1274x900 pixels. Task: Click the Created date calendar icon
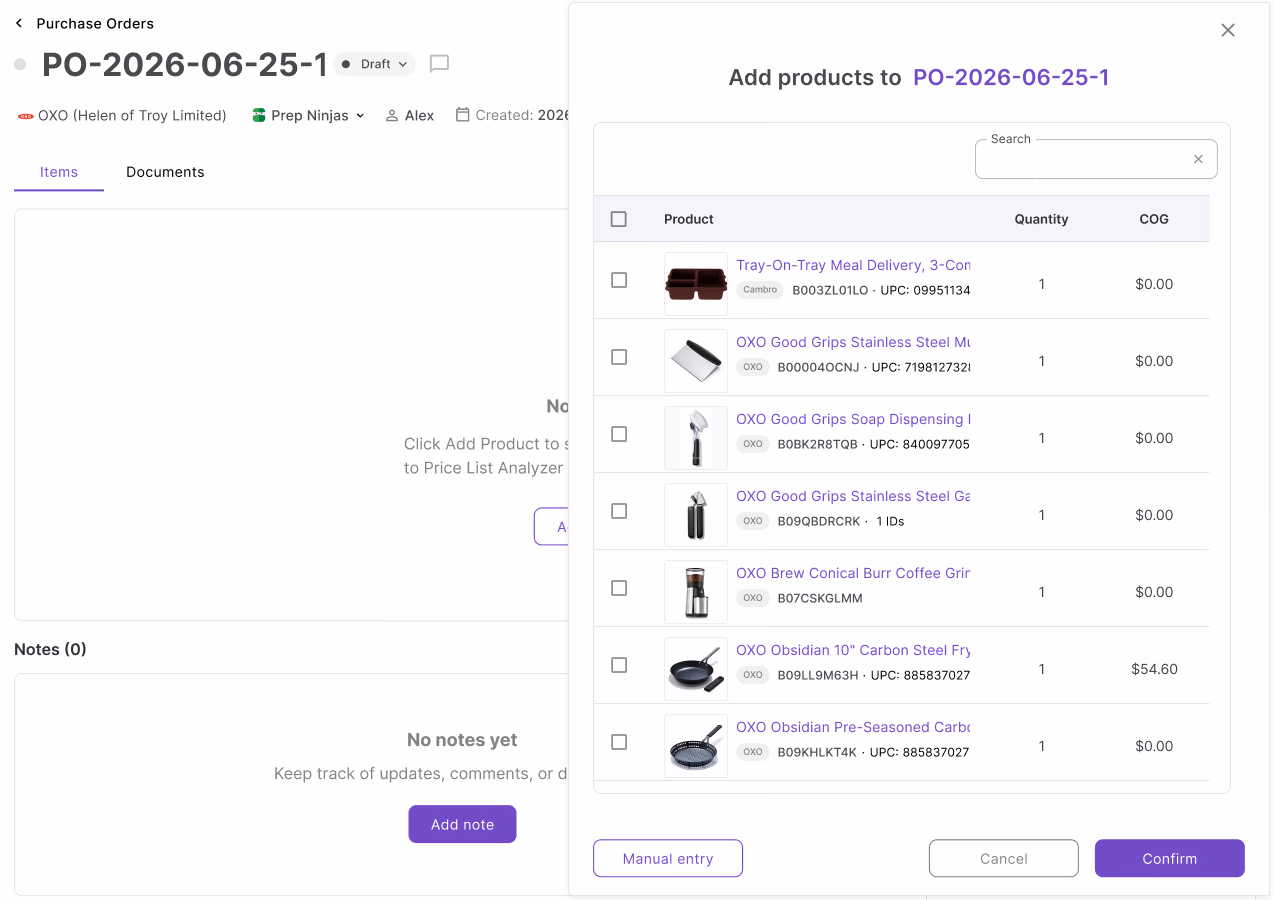click(x=462, y=115)
